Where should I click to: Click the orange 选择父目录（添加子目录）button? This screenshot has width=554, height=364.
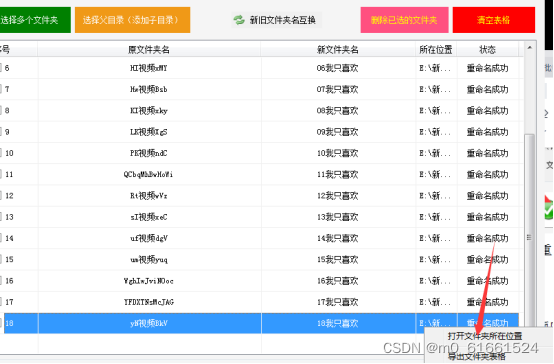(132, 20)
